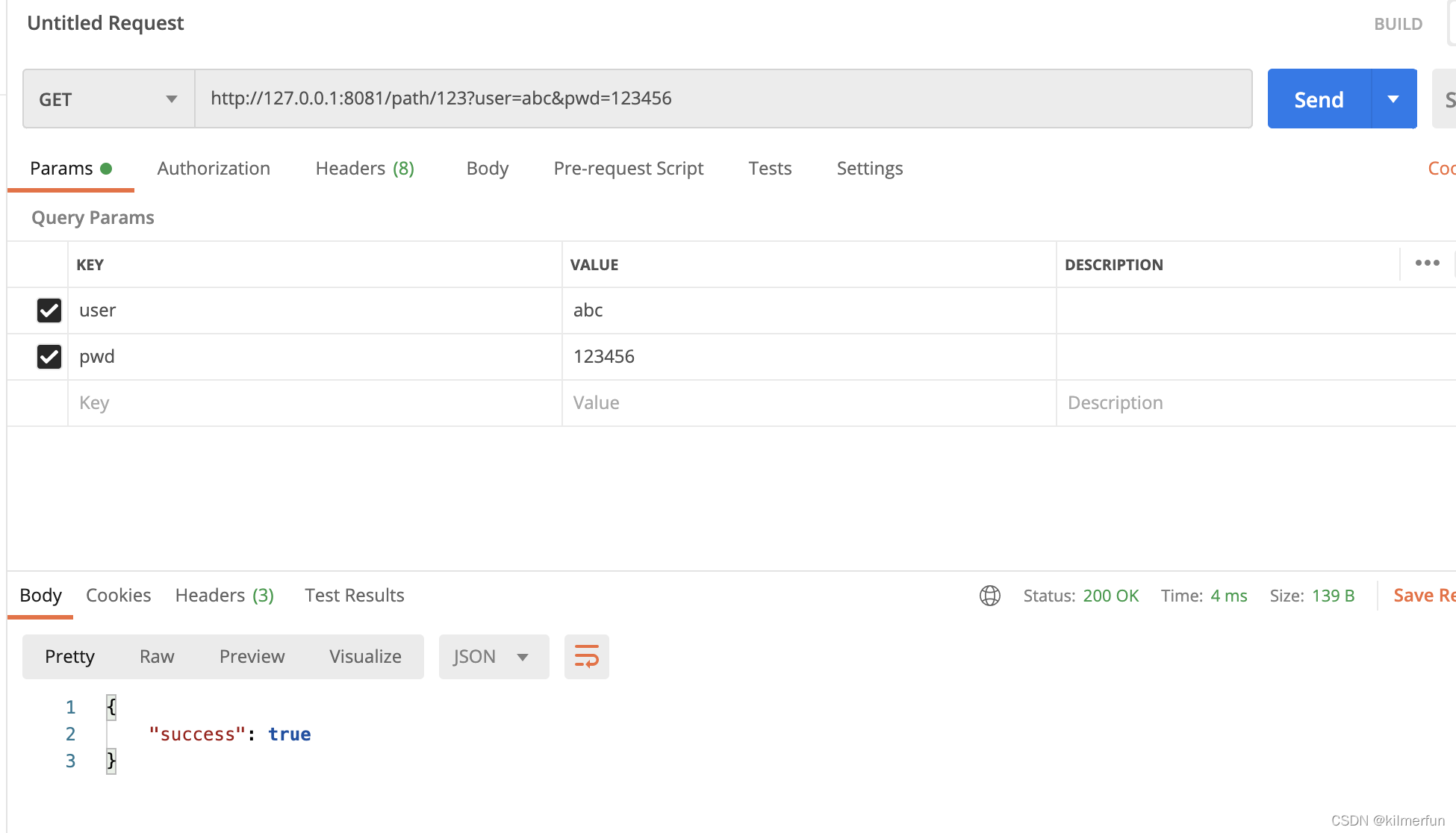Open the Headers (8) request tab

(364, 169)
